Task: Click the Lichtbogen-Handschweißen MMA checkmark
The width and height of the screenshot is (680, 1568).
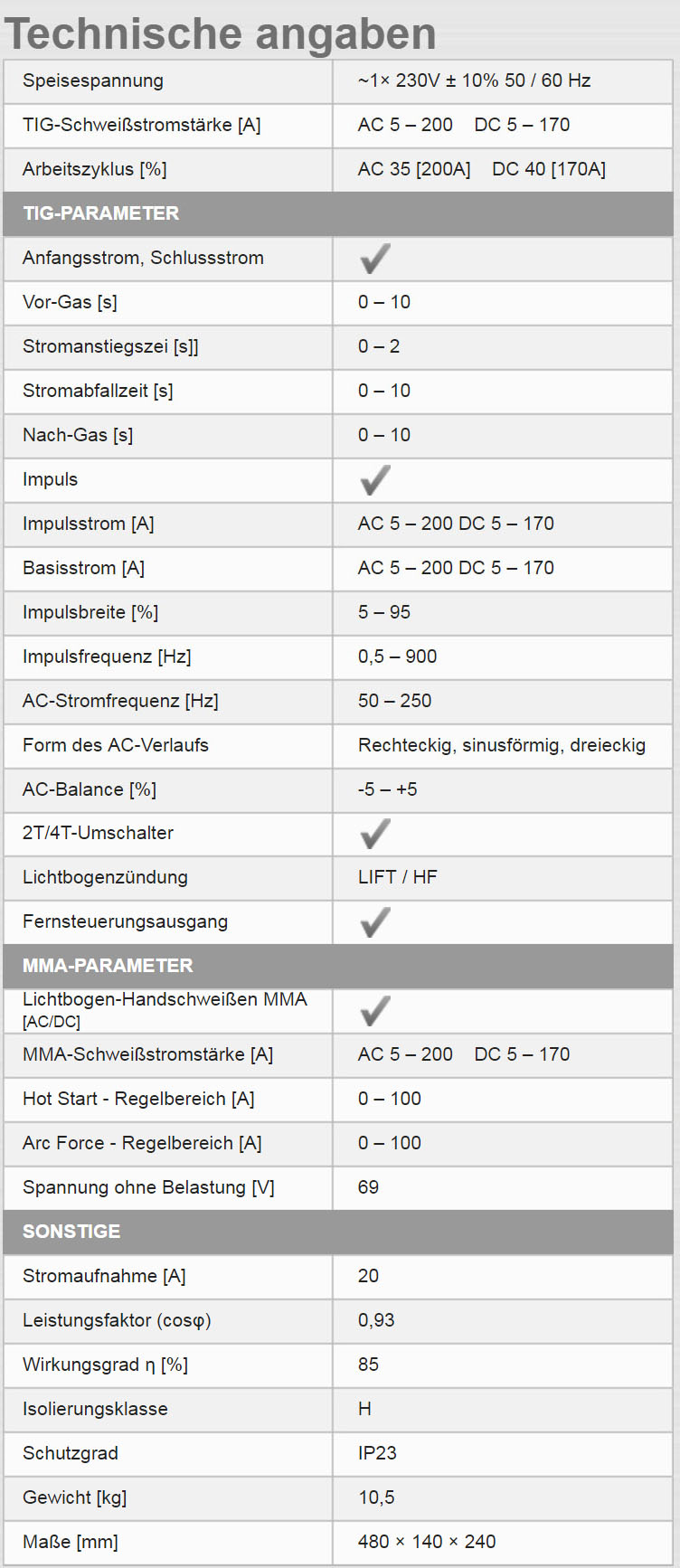Action: (x=374, y=1011)
